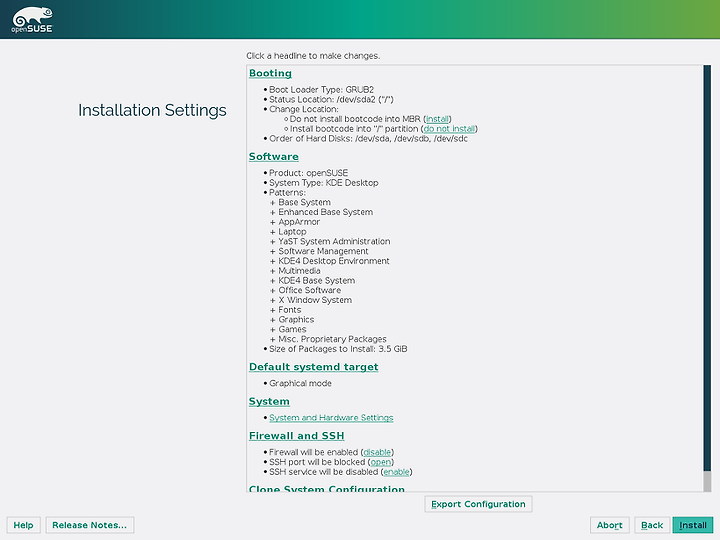Go Back to previous step
The width and height of the screenshot is (720, 540).
tap(652, 525)
